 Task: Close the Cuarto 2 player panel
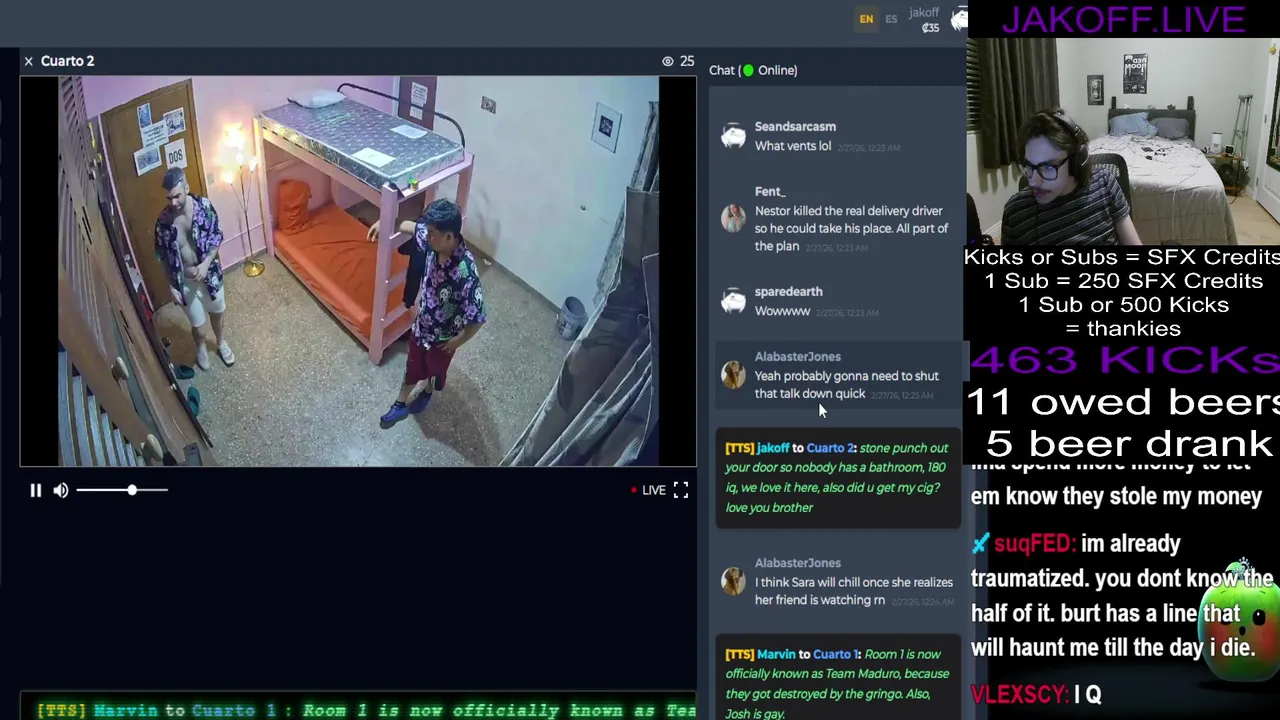click(28, 62)
